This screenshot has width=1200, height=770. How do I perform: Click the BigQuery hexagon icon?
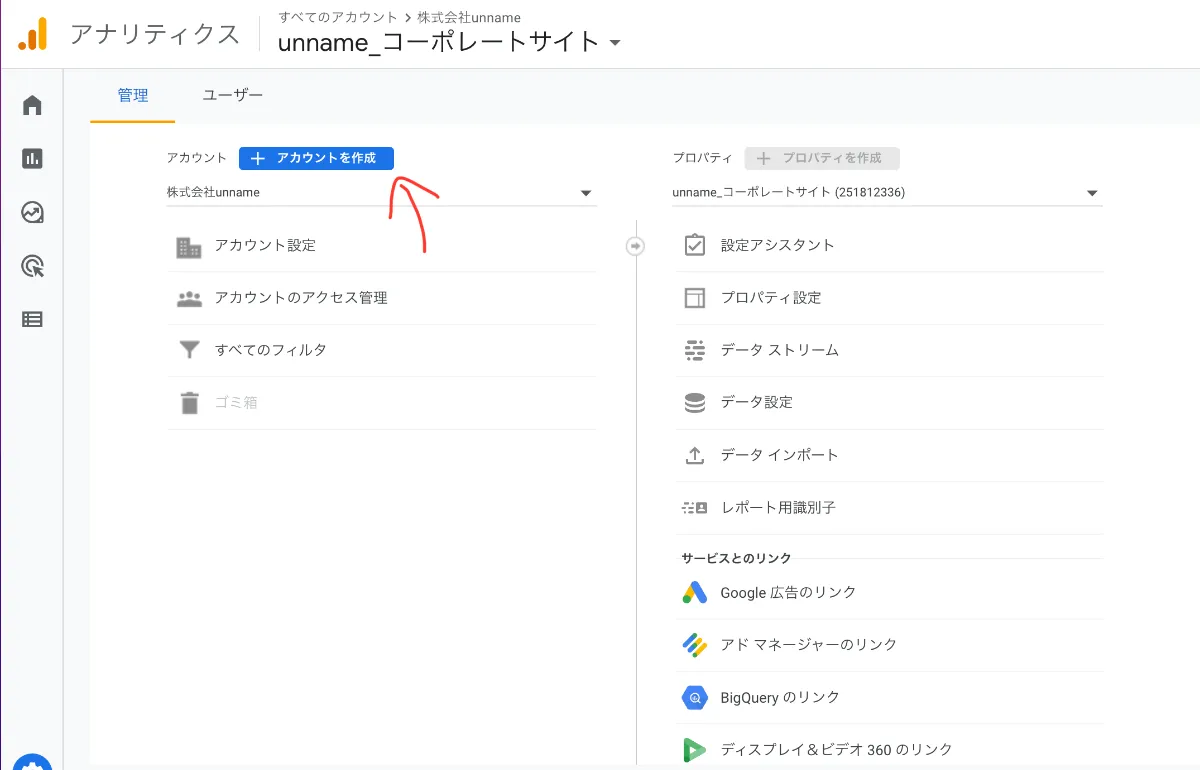[x=695, y=697]
